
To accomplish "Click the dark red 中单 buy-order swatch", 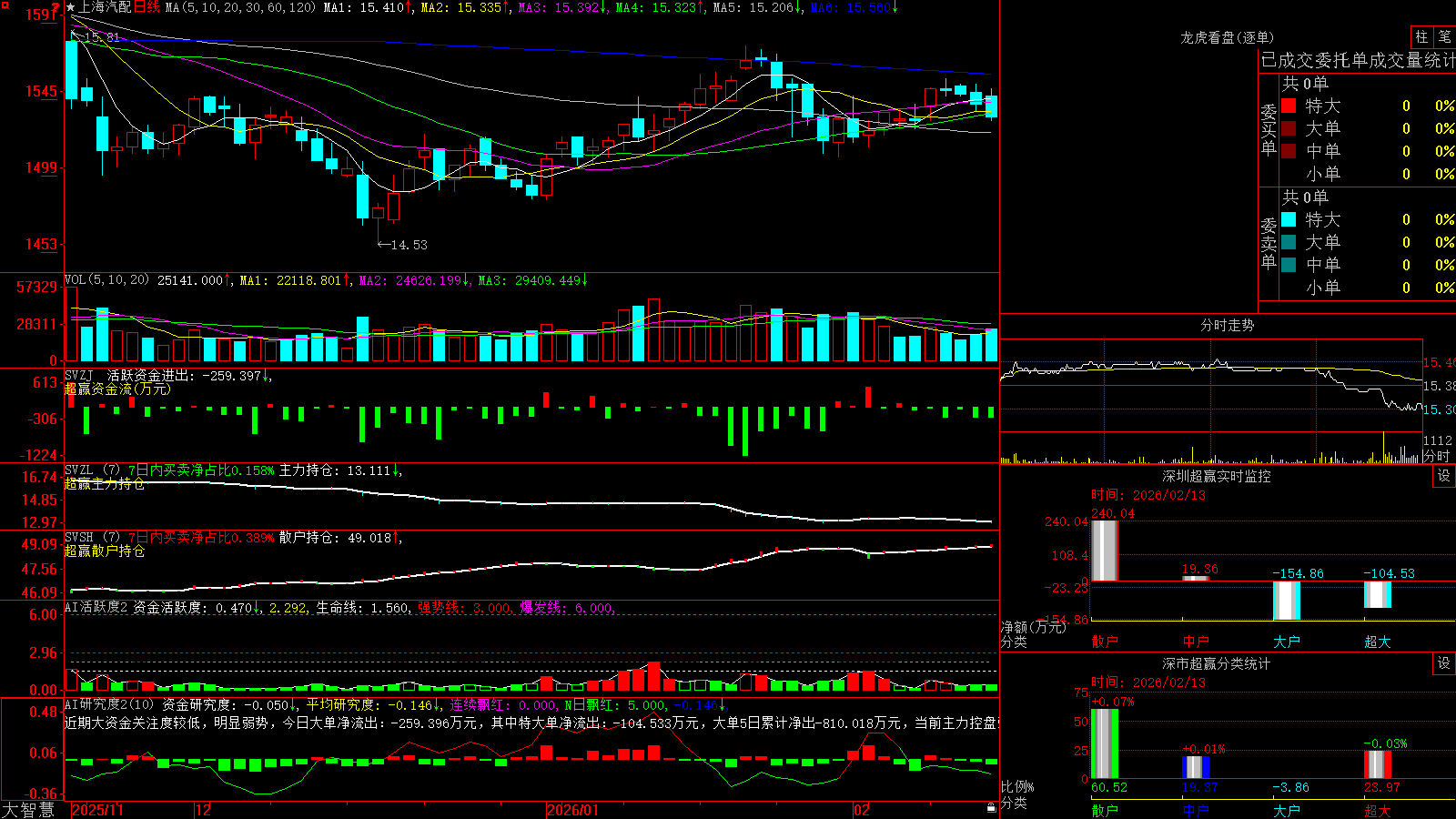I will [x=1289, y=151].
